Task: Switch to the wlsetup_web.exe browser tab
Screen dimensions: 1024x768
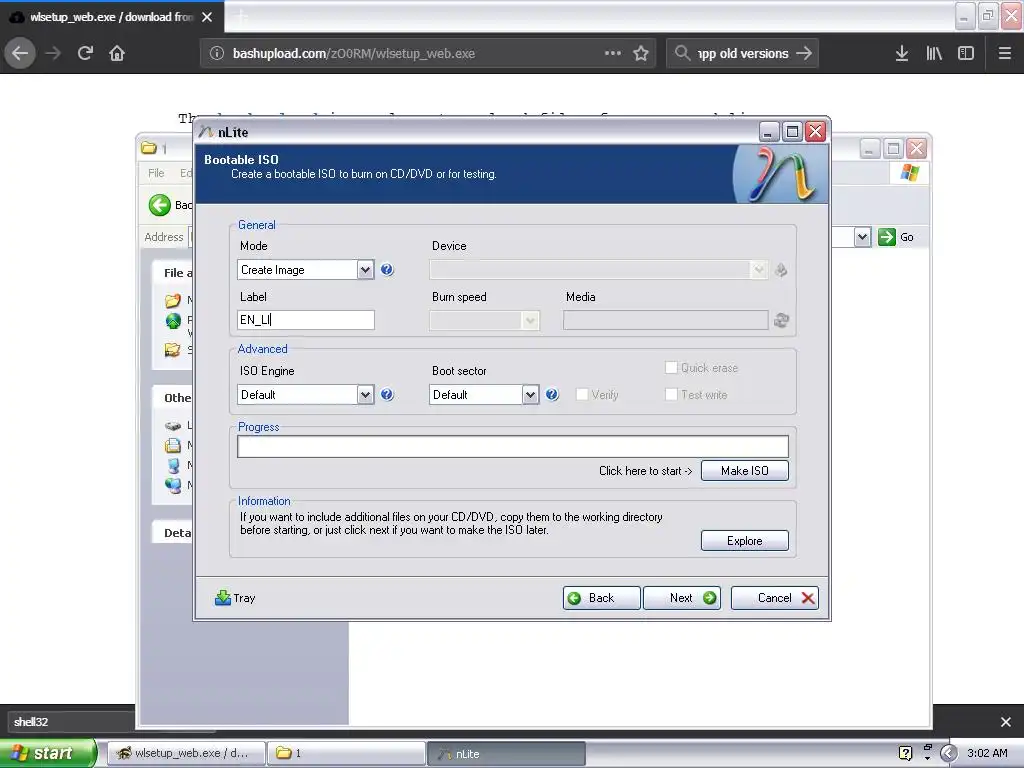Action: click(111, 17)
